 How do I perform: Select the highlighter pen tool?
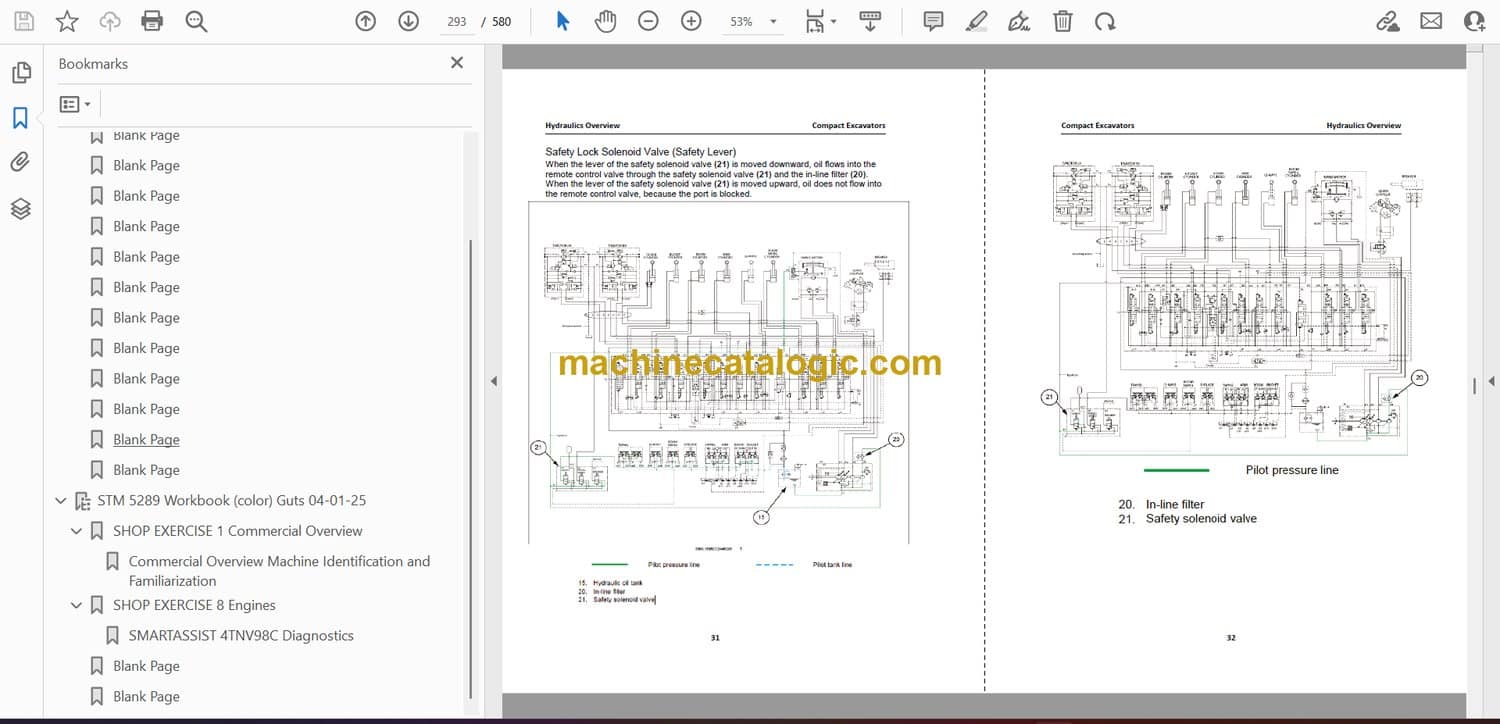pyautogui.click(x=977, y=21)
